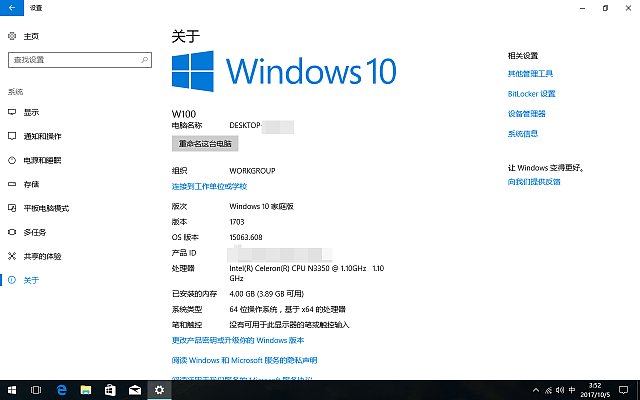Click the WORKGROUP organization value
This screenshot has height=400, width=640.
[x=252, y=171]
